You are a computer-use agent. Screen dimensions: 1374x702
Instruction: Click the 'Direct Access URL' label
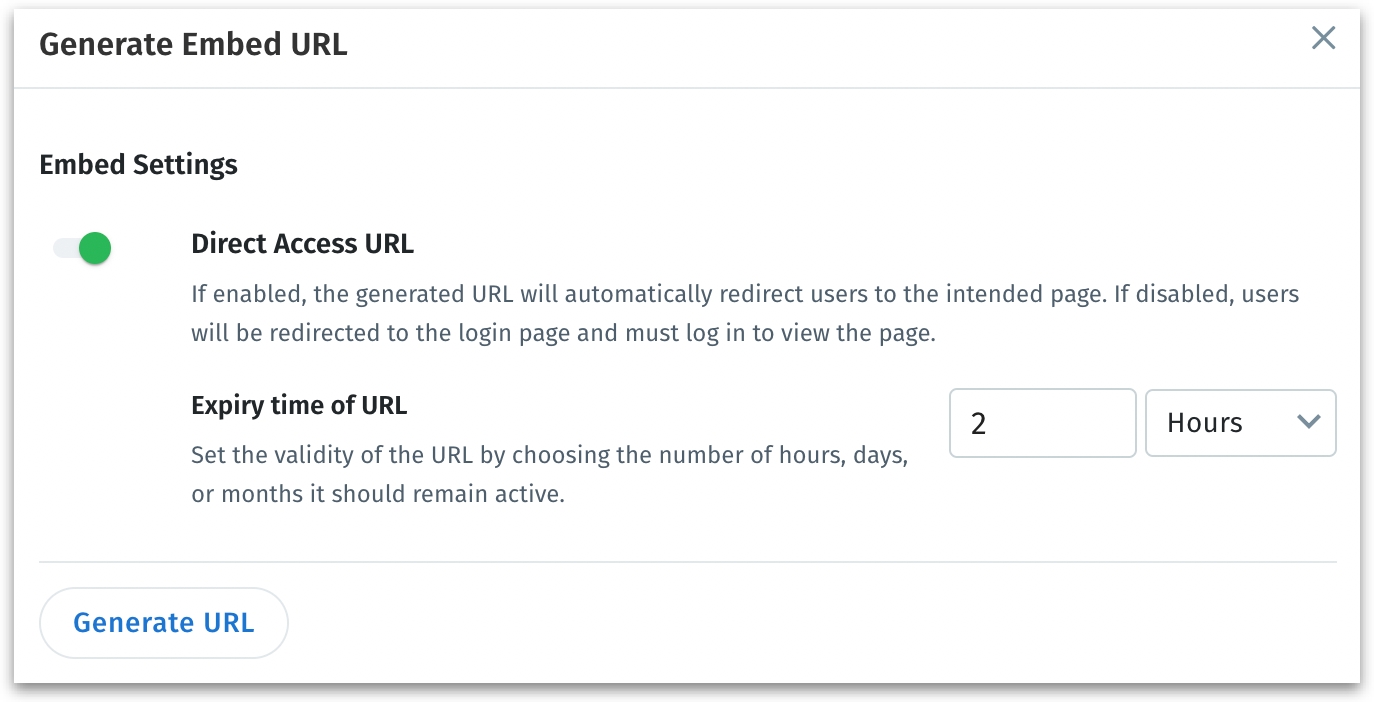(302, 243)
